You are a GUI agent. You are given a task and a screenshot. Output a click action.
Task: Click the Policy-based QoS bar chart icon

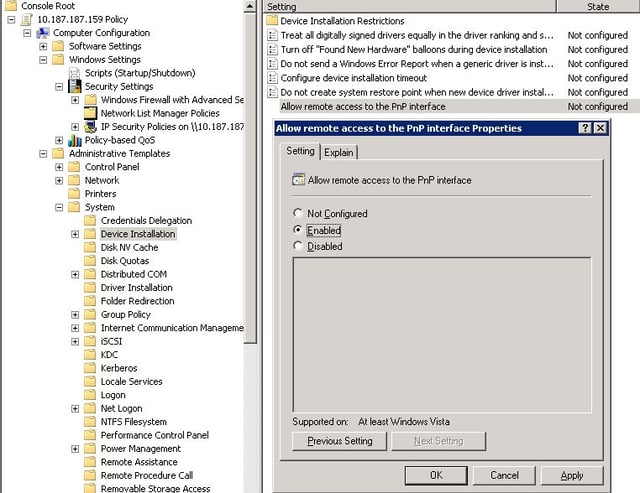[74, 140]
